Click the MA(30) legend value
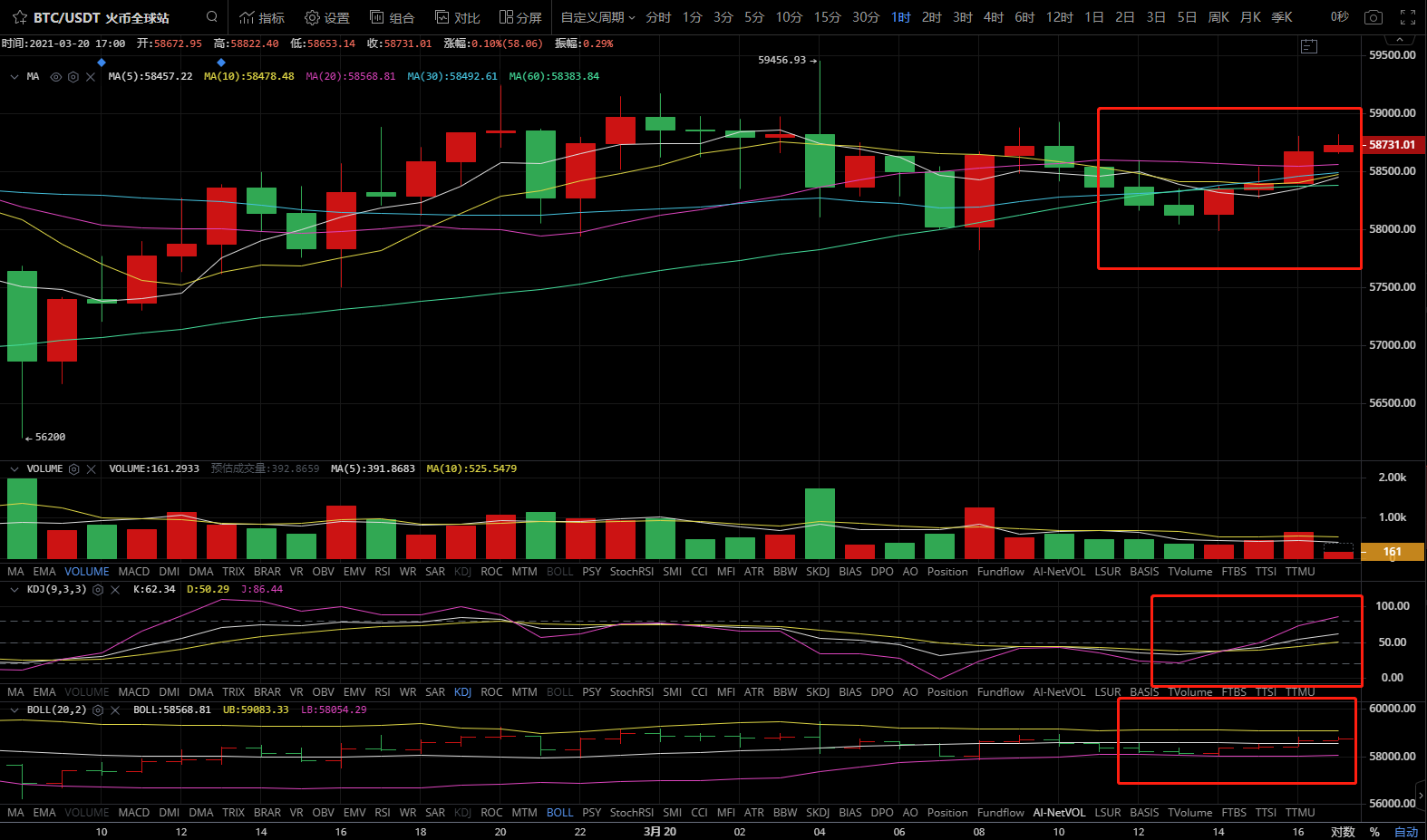 pos(452,77)
